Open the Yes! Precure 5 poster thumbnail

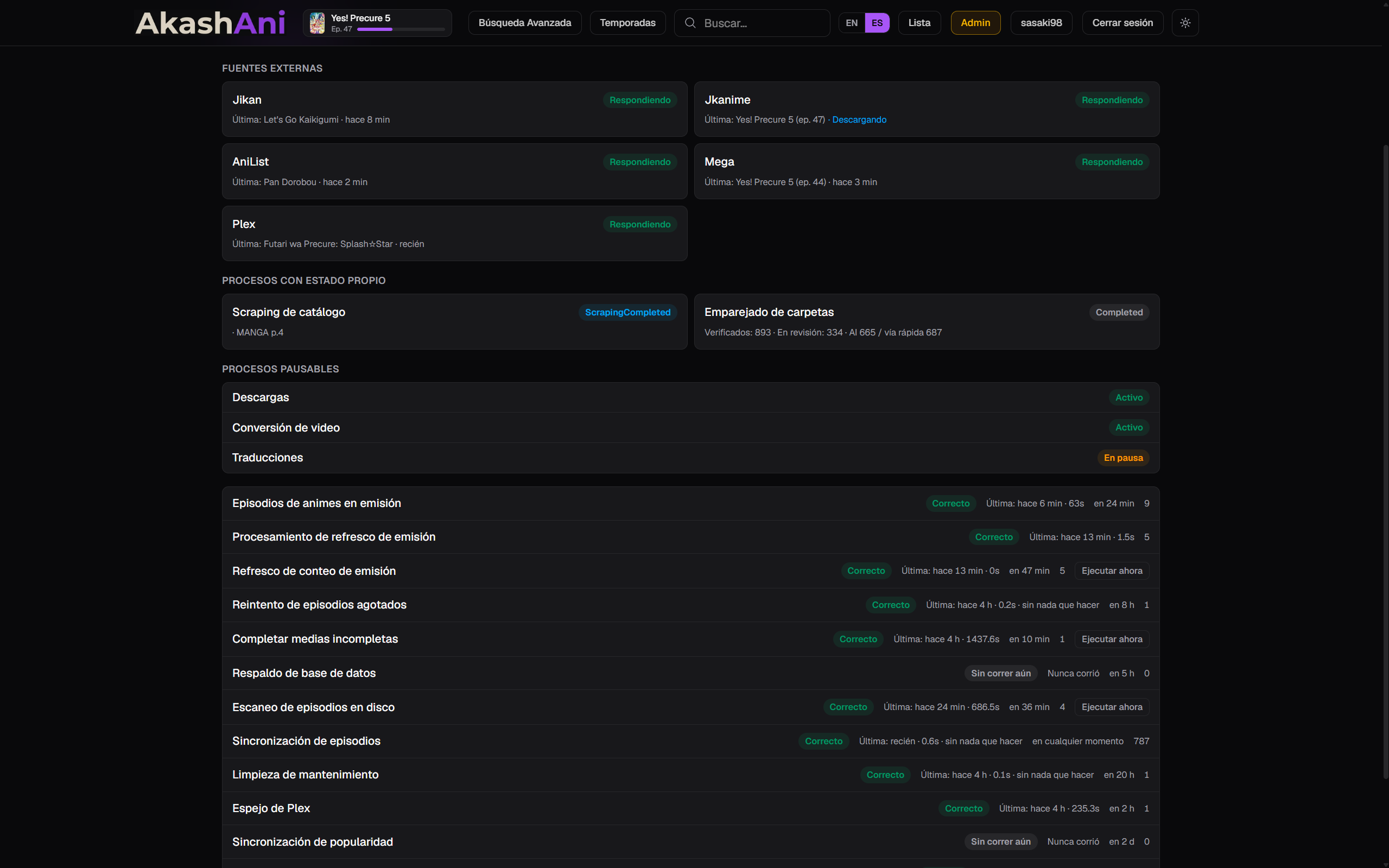[x=317, y=23]
